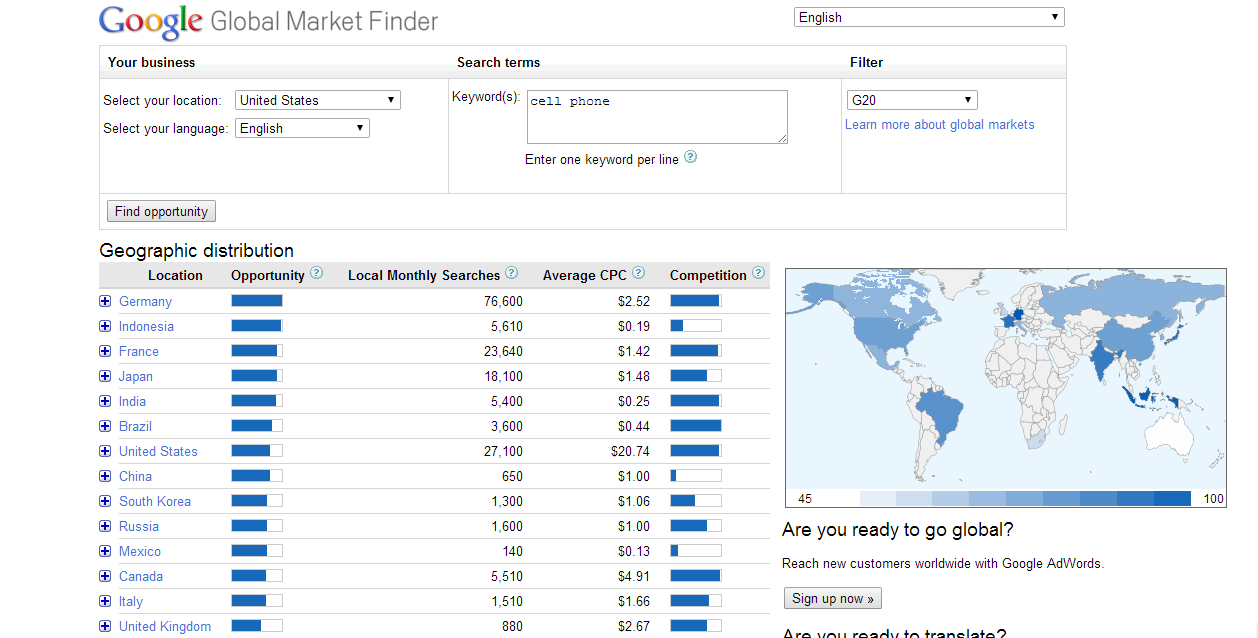Viewport: 1258px width, 638px height.
Task: Open the G20 filter dropdown
Action: tap(911, 100)
